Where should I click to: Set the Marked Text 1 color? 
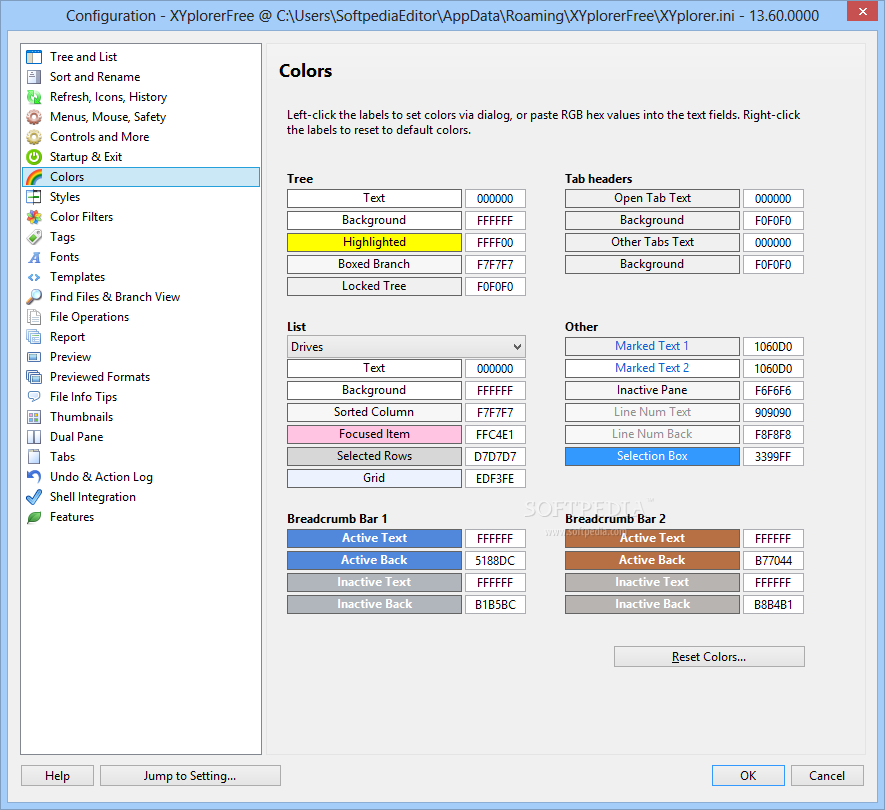coord(652,346)
